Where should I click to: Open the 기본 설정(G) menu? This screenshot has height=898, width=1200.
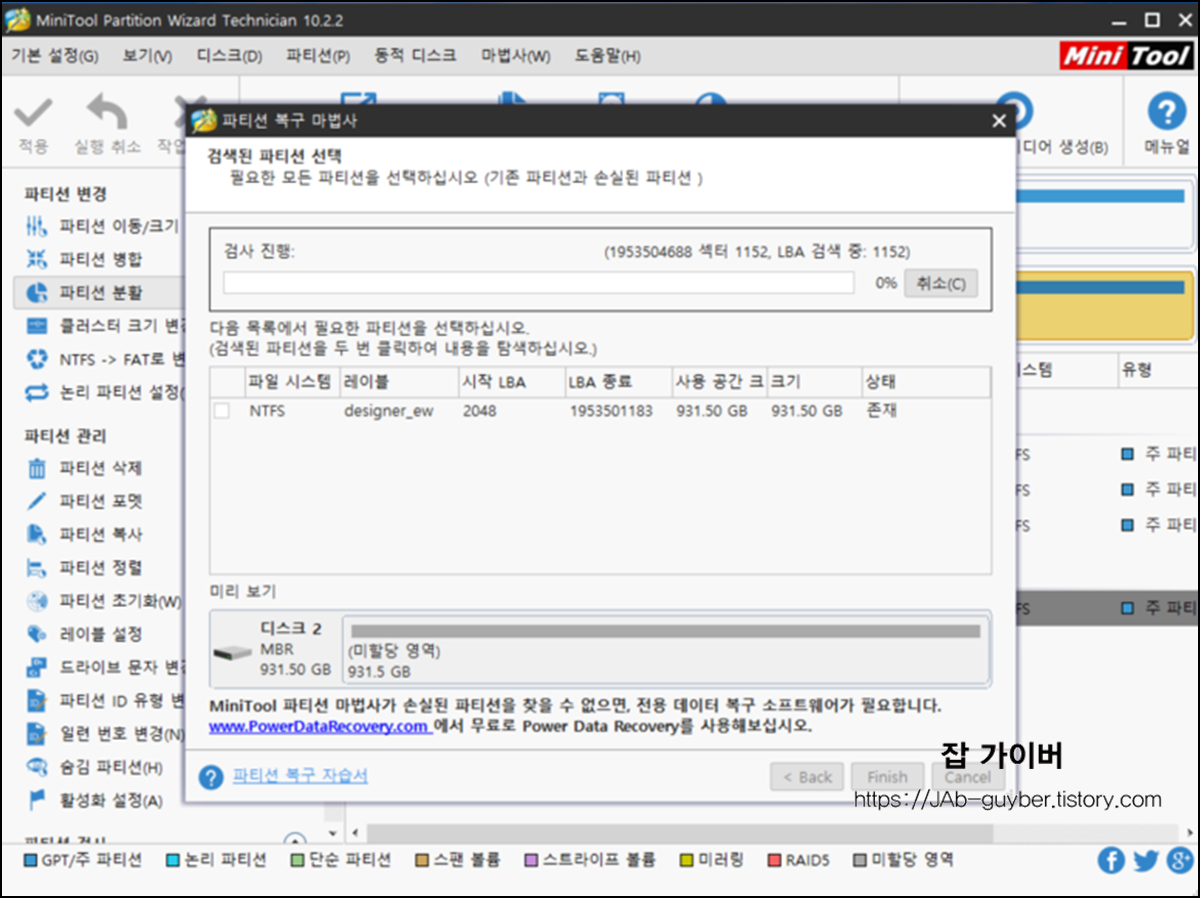coord(55,55)
